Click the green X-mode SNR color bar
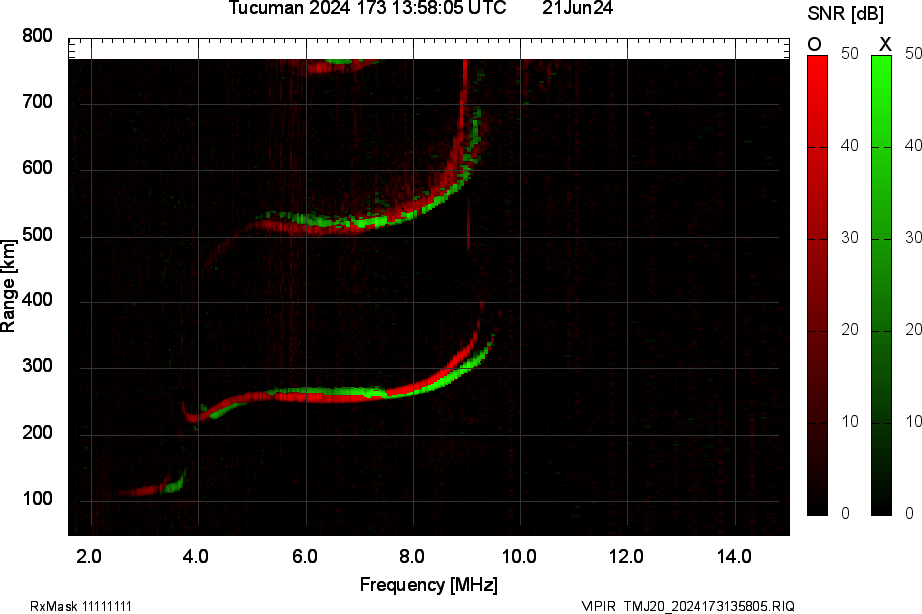 click(881, 286)
